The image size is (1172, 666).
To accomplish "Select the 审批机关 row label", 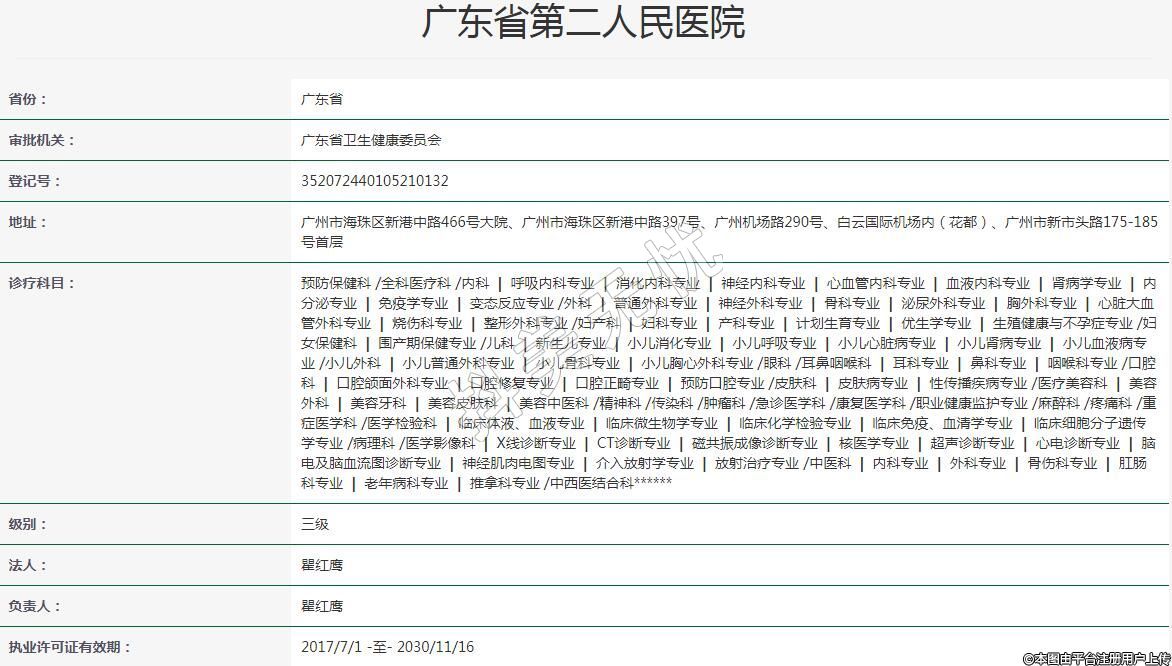I will (42, 140).
